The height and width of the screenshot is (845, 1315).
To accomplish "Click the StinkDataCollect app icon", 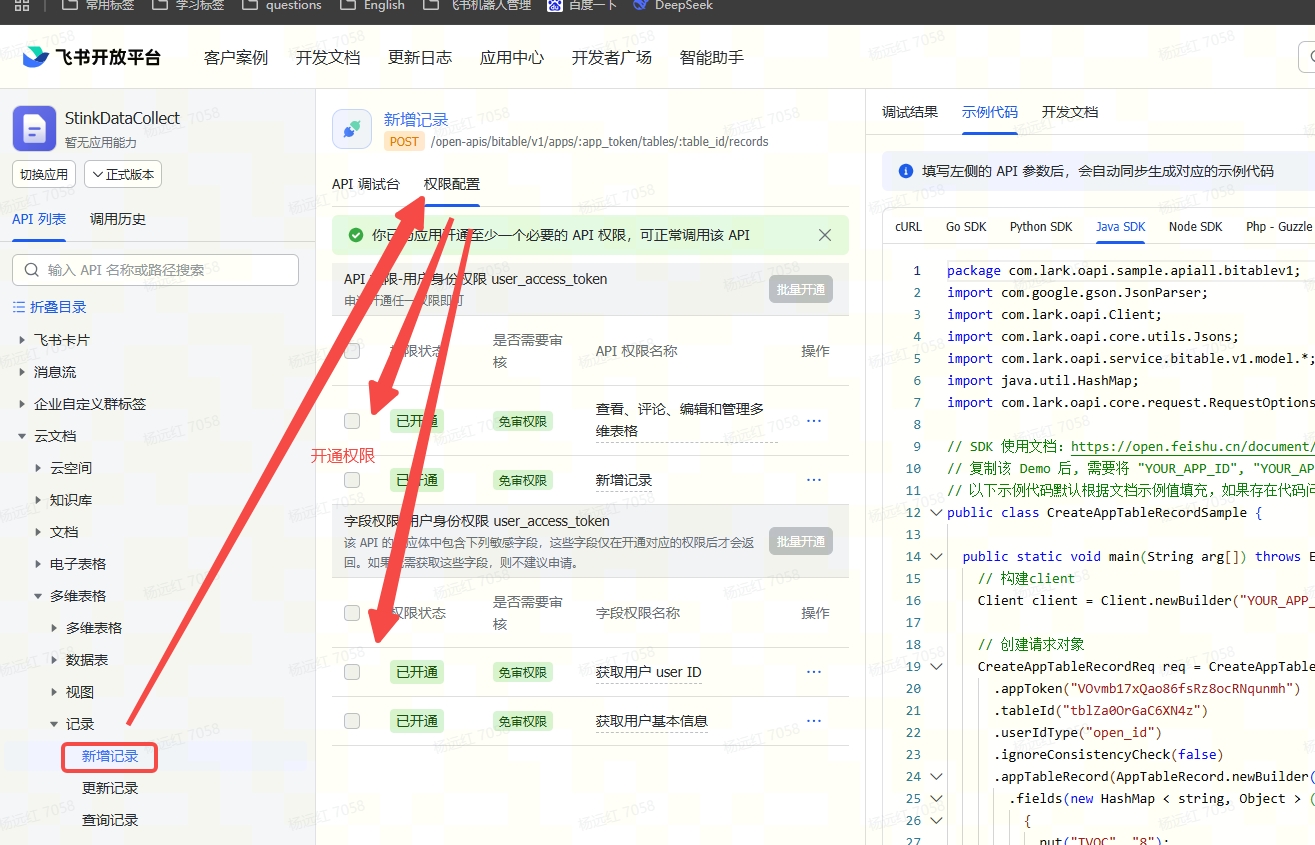I will click(34, 129).
